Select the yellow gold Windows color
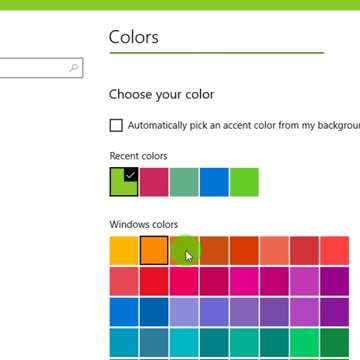360x360 pixels. [124, 251]
